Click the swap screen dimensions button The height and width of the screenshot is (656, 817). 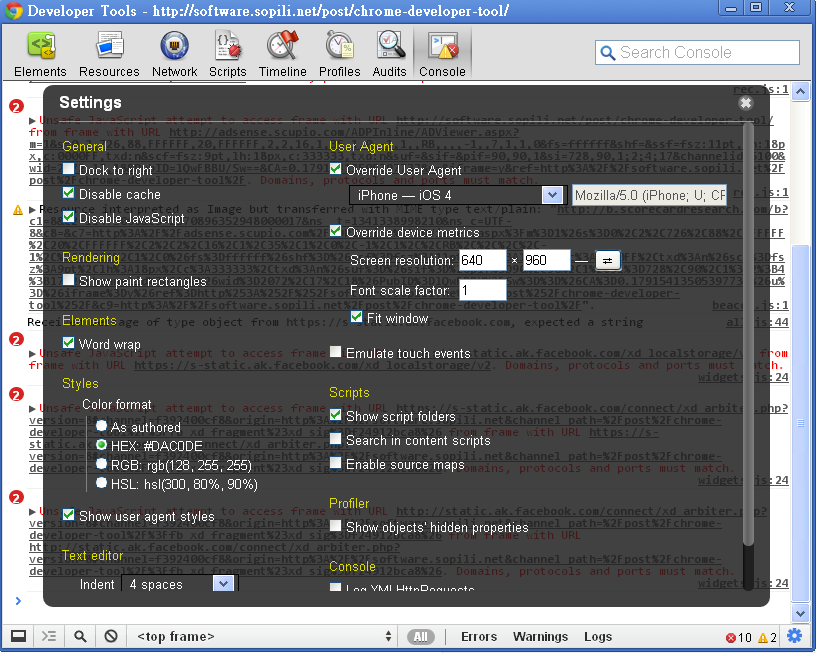click(x=607, y=261)
